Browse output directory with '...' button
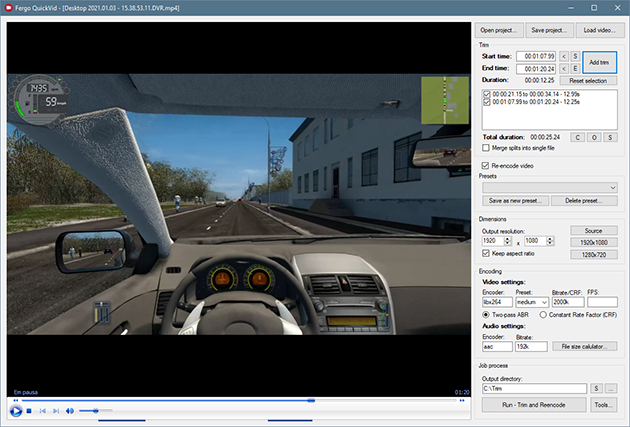 pos(611,388)
